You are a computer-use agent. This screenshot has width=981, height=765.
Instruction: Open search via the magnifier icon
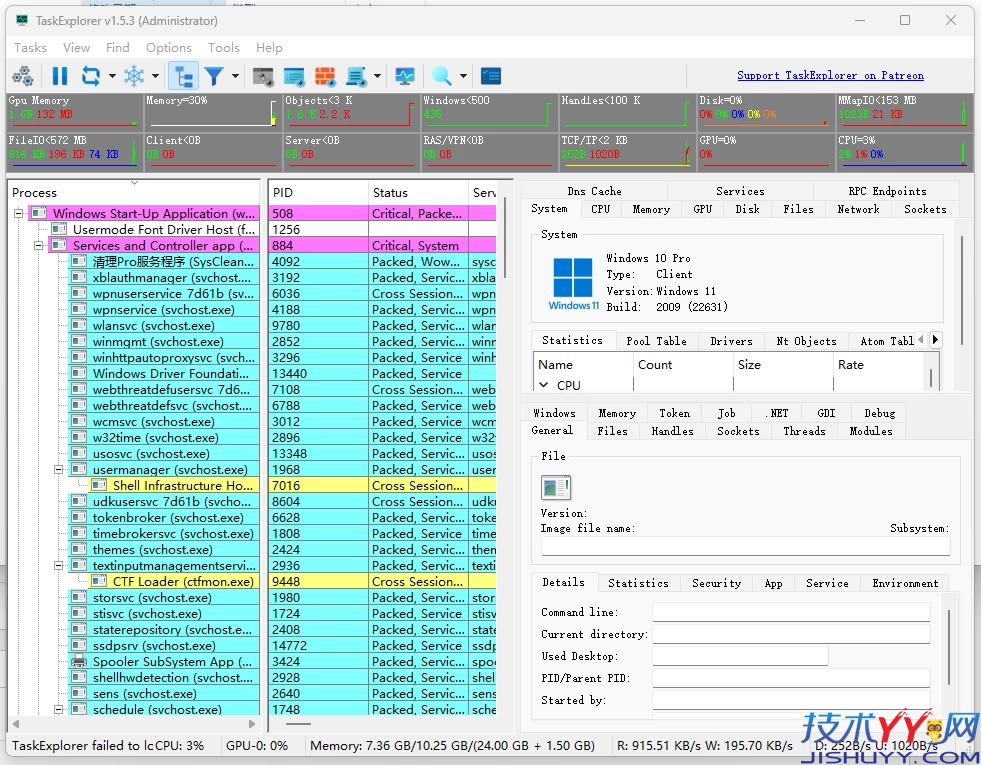(440, 76)
